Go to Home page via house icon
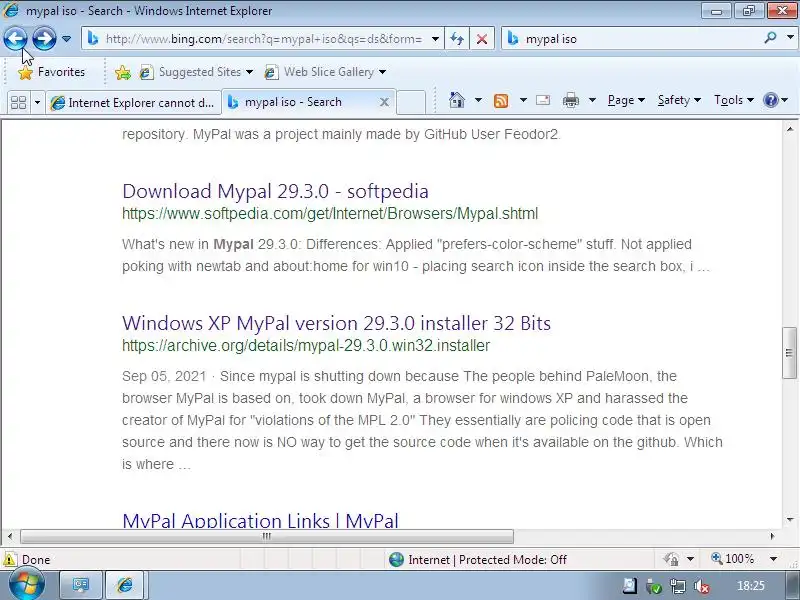This screenshot has height=600, width=800. pyautogui.click(x=457, y=100)
